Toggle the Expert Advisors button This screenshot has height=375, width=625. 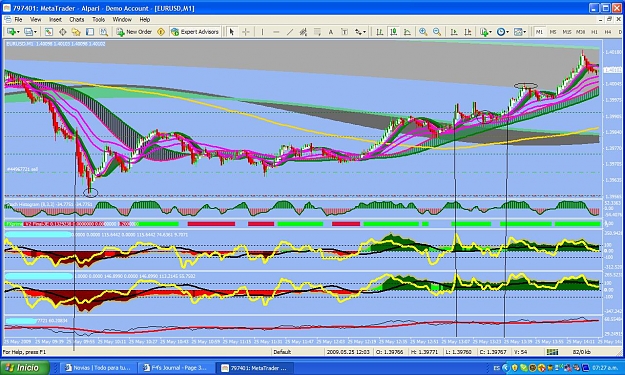tap(195, 32)
